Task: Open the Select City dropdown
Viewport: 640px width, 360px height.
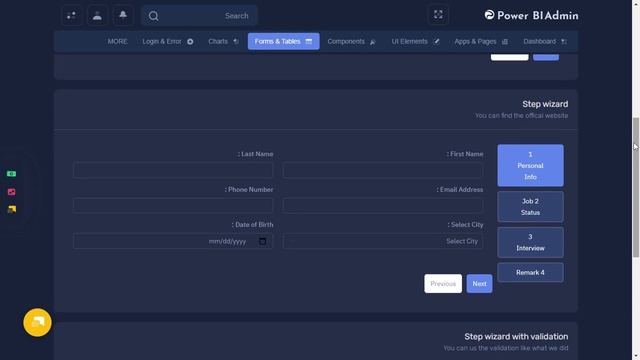Action: click(x=383, y=241)
